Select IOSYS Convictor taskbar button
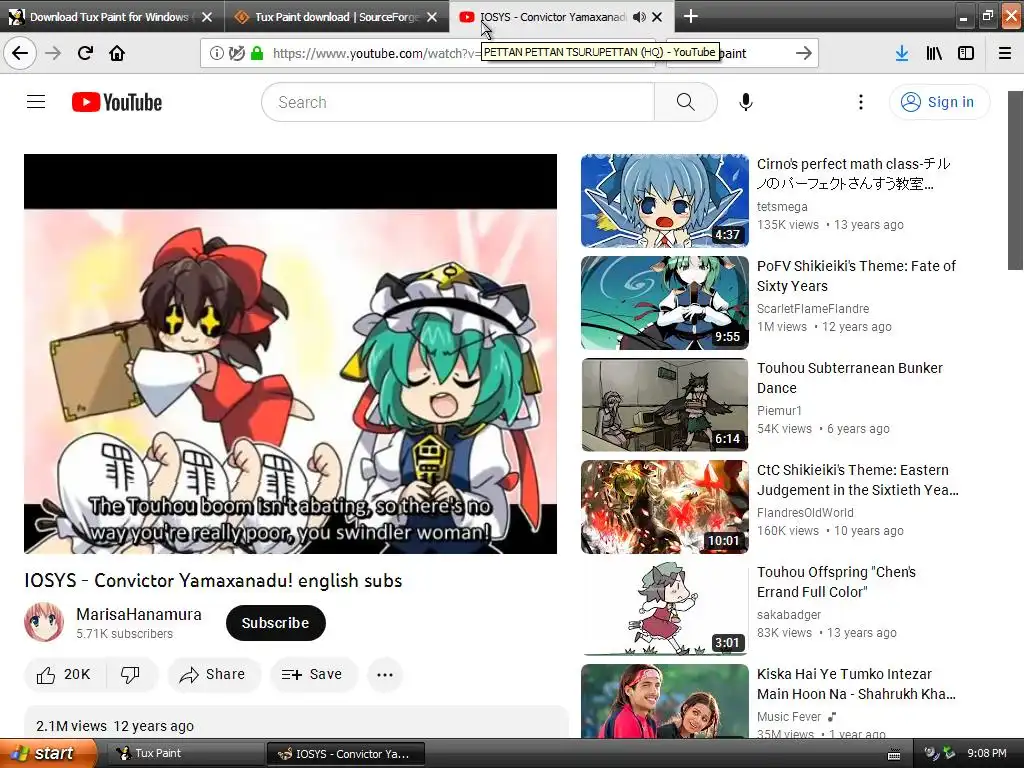 [346, 754]
